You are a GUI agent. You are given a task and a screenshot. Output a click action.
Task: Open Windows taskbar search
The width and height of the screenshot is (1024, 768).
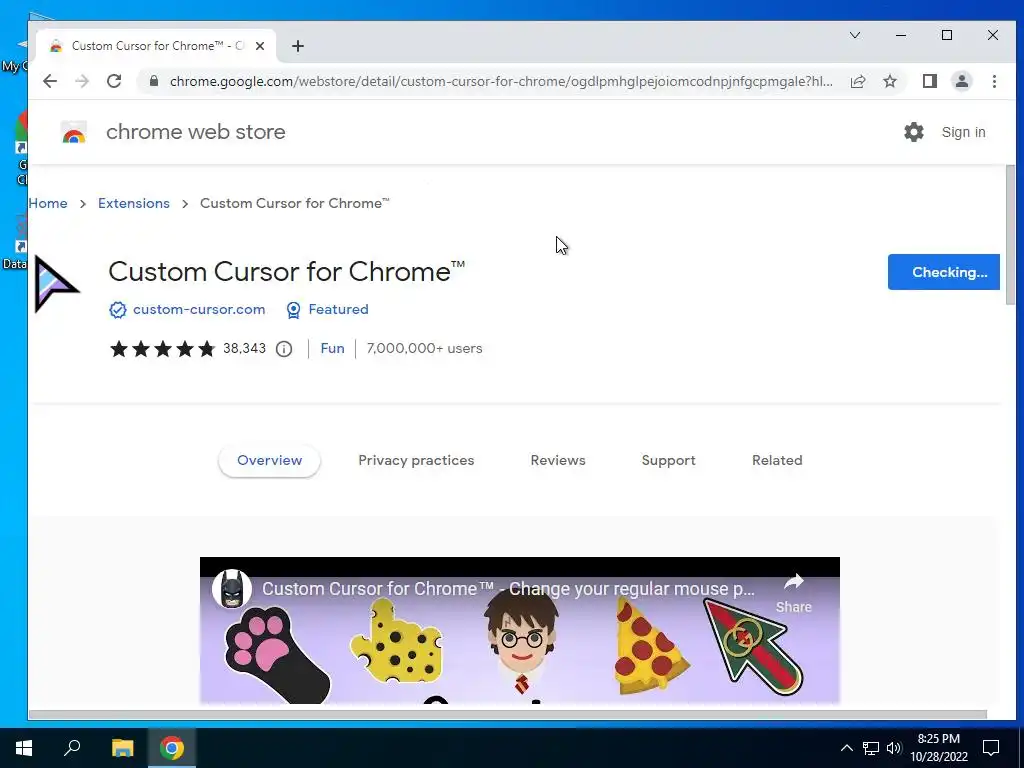72,748
